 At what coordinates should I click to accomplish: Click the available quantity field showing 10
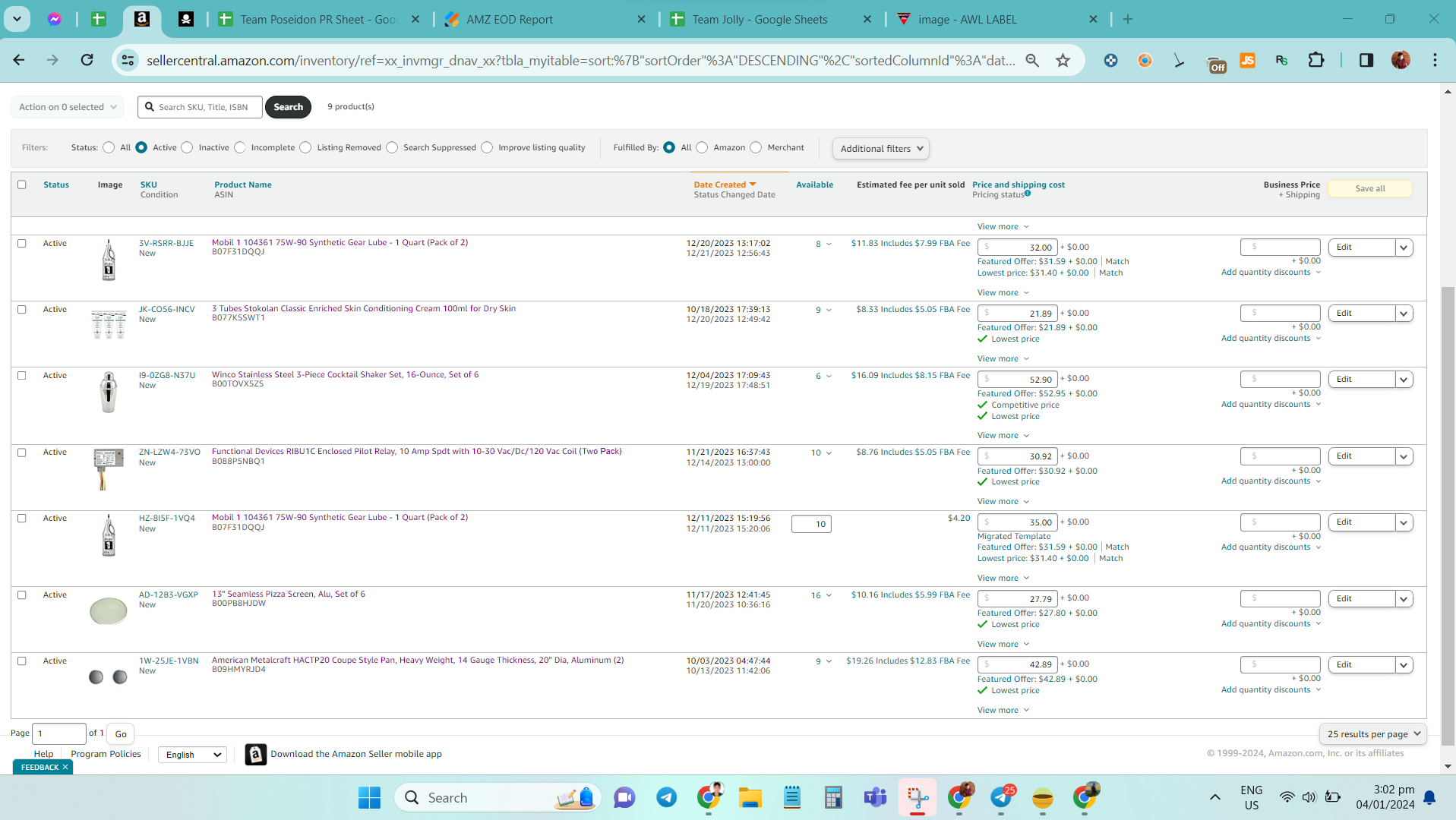pos(811,524)
